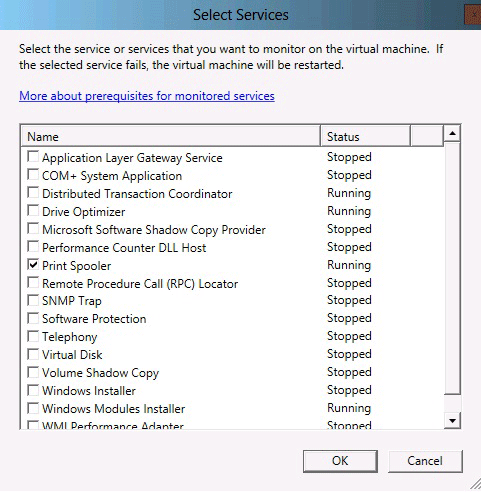Dismiss the dialog with Cancel
The image size is (481, 492).
tap(425, 461)
